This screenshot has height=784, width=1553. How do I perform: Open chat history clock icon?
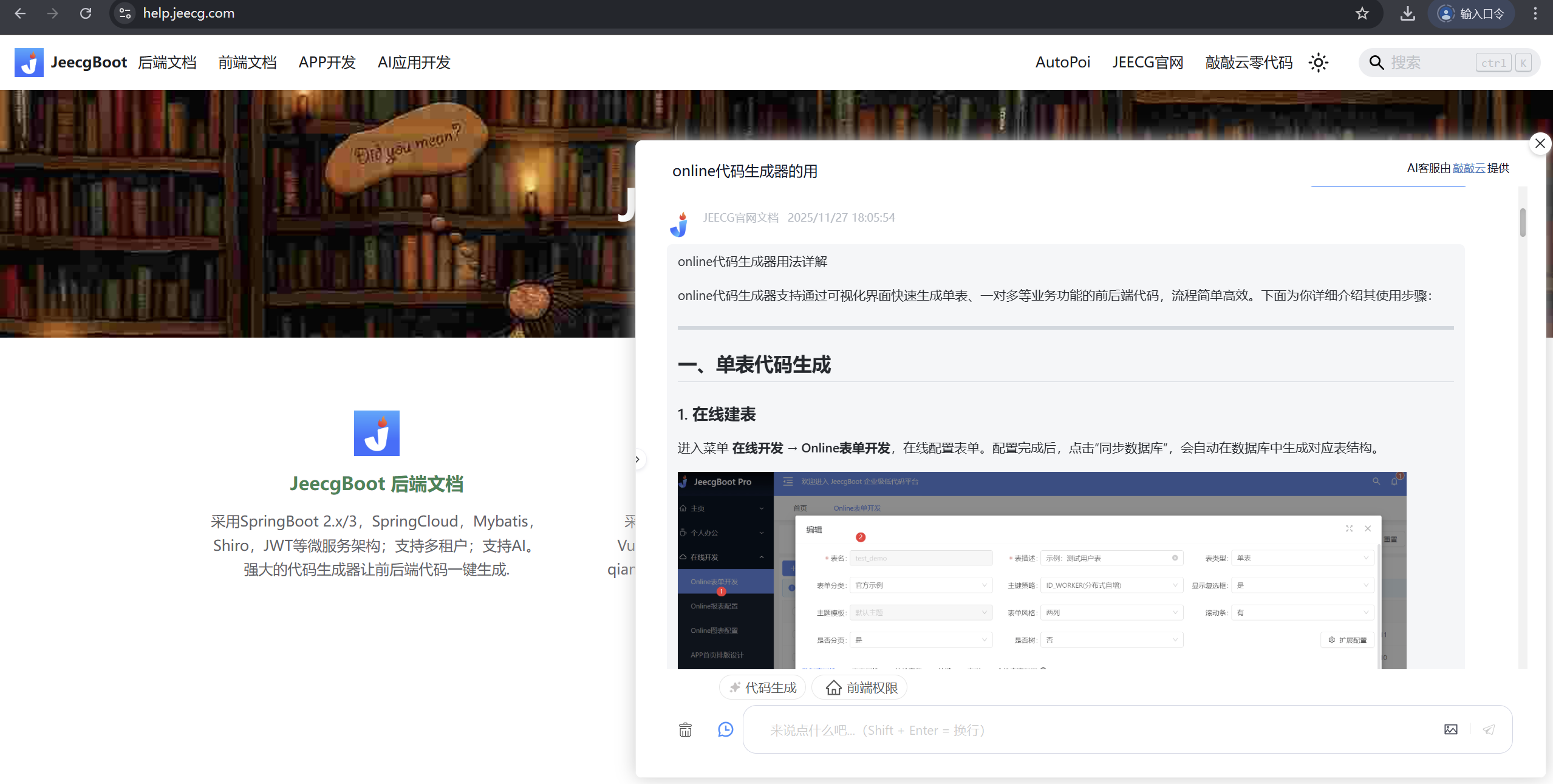[x=725, y=729]
